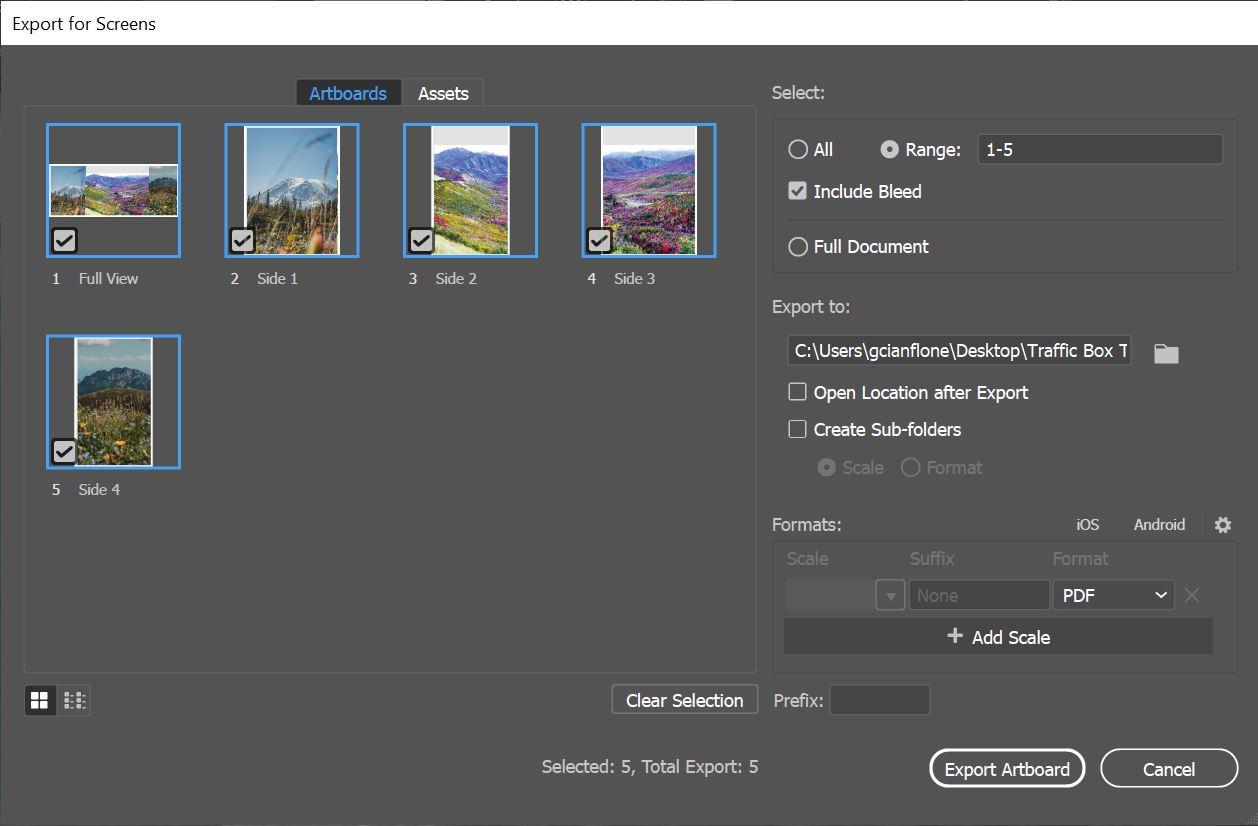
Task: Switch to grid thumbnail view
Action: (x=40, y=700)
